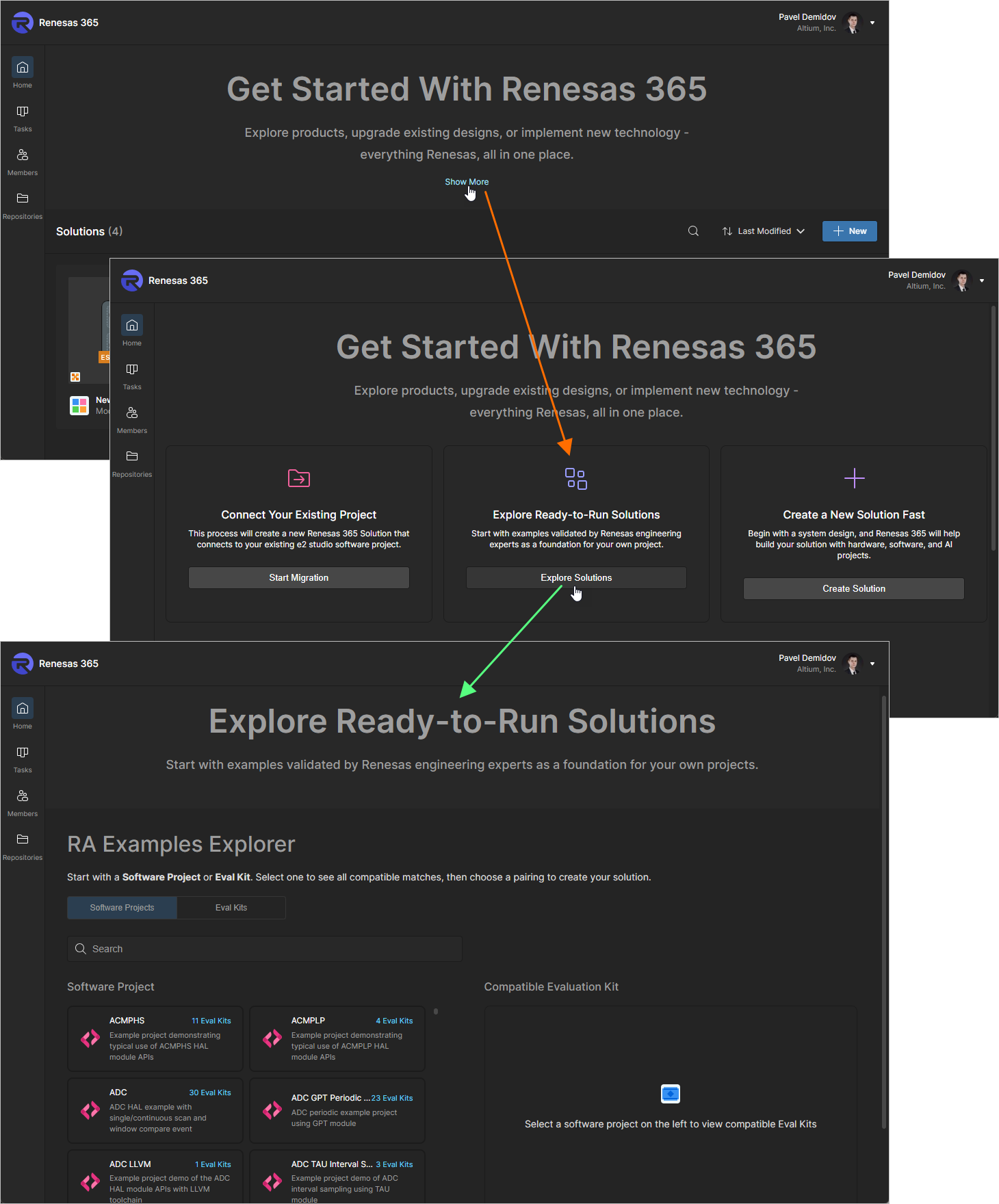Click the Home icon in the top window sidebar
Viewport: 999px width, 1204px height.
23,67
